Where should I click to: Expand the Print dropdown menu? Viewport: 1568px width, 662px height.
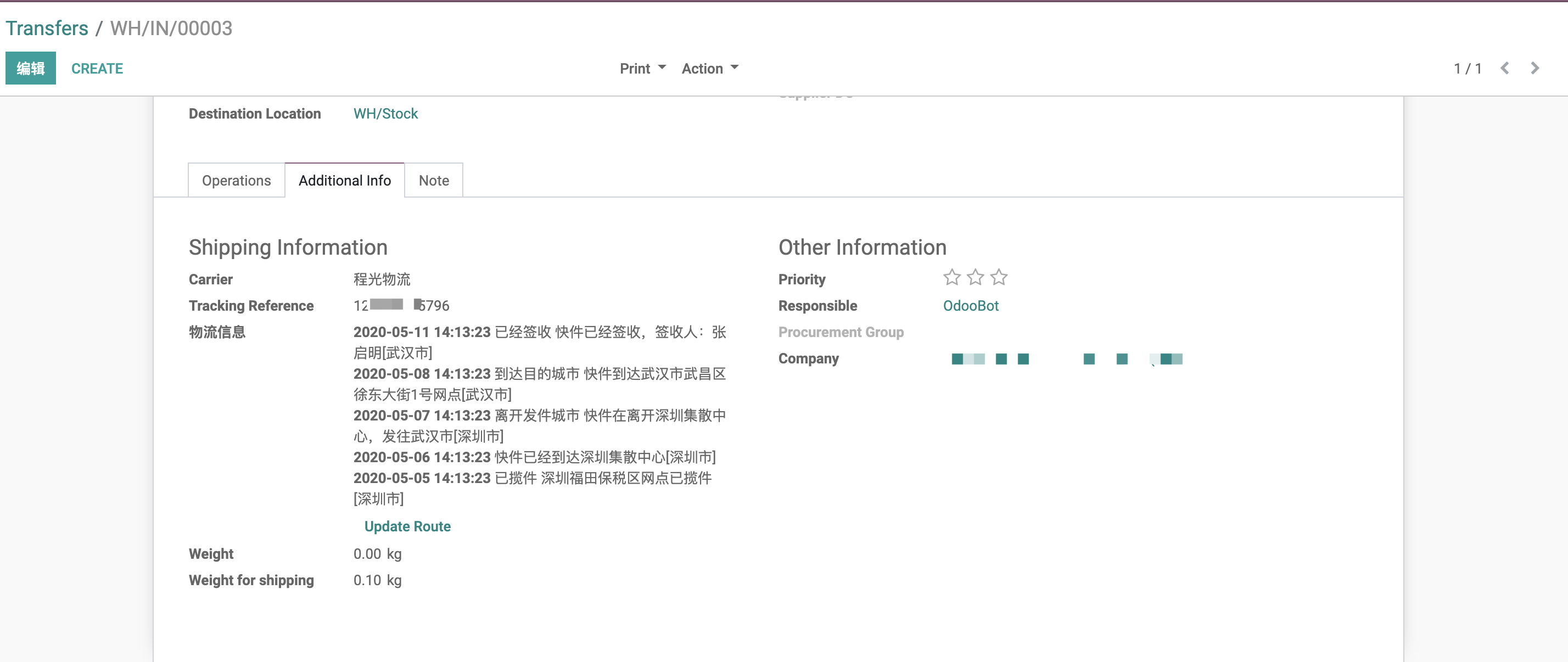click(642, 68)
